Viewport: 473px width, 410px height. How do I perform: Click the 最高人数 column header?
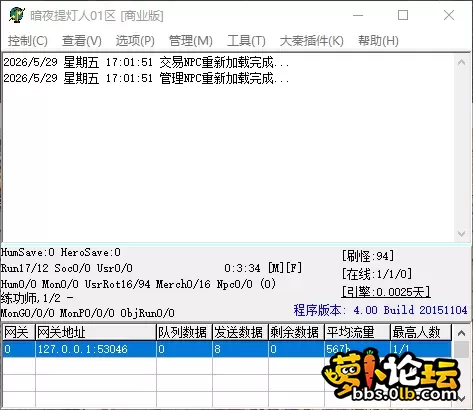pos(421,332)
